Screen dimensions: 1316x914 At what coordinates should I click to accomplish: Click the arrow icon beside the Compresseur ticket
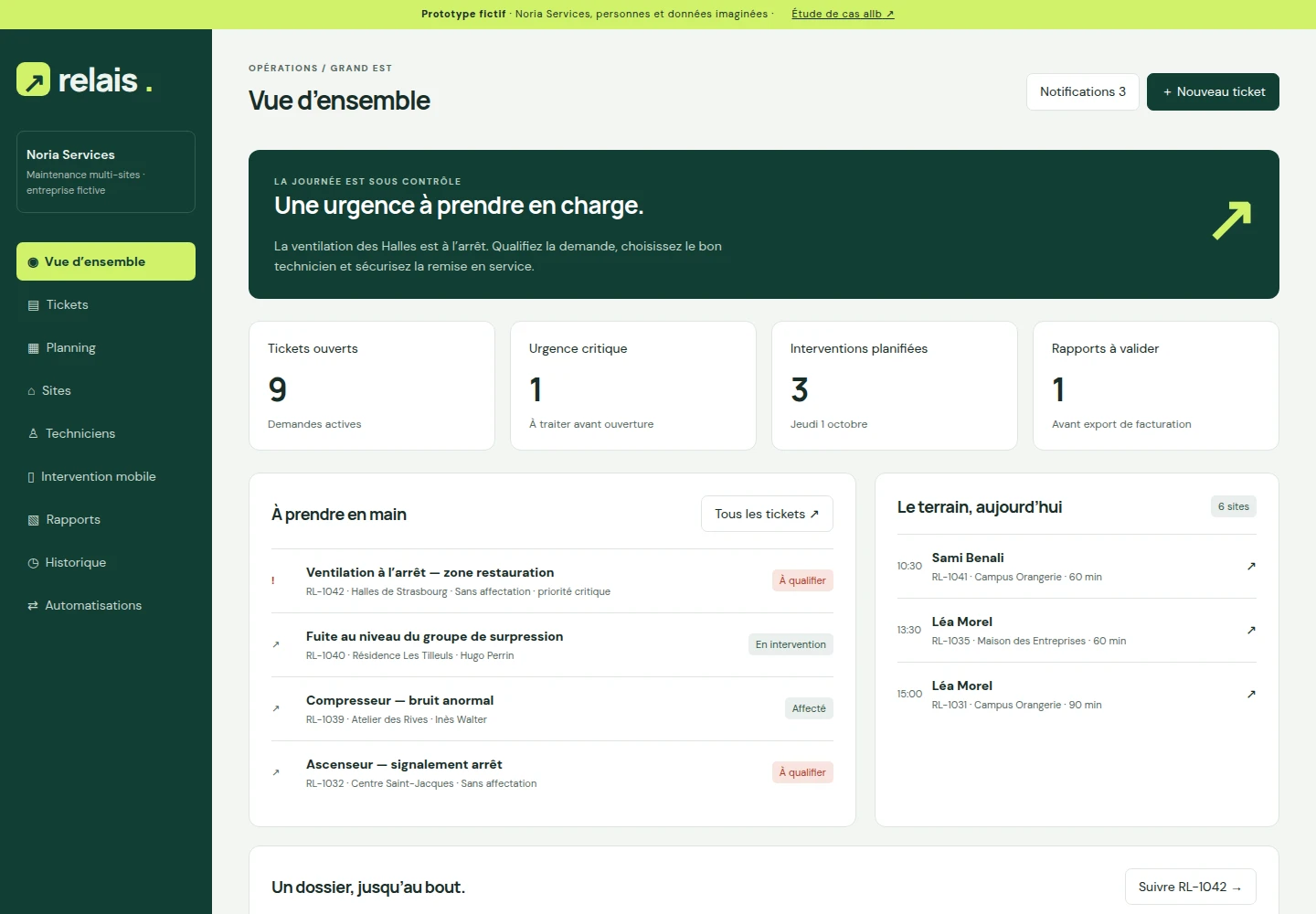point(276,709)
